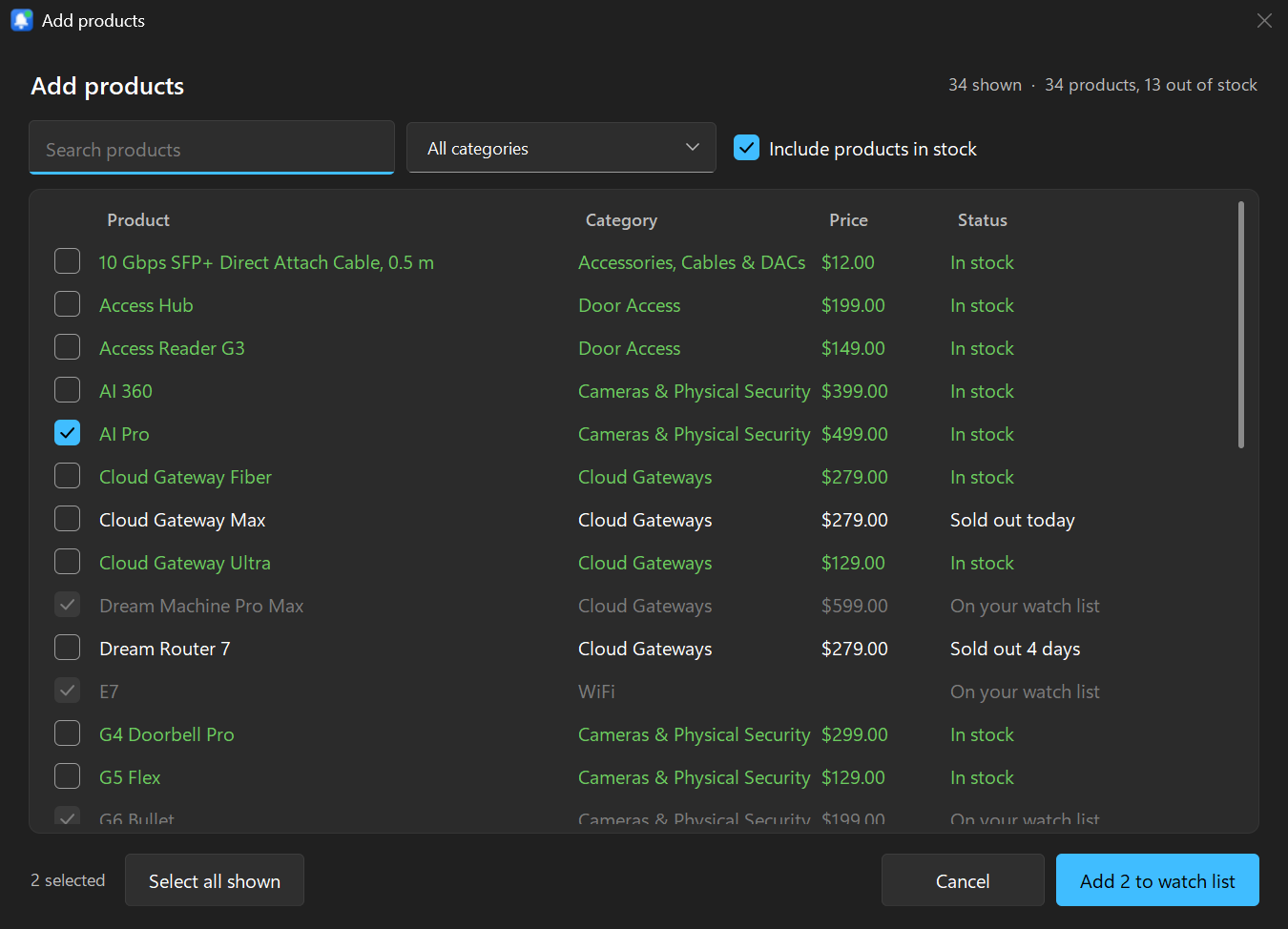Click the Status column header
The width and height of the screenshot is (1288, 929).
tap(983, 220)
